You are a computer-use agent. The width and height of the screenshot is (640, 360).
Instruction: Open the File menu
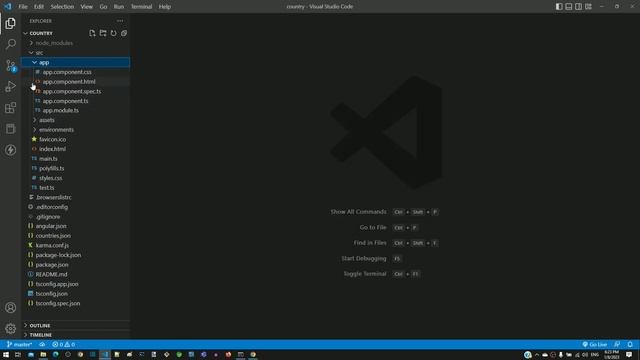23,7
